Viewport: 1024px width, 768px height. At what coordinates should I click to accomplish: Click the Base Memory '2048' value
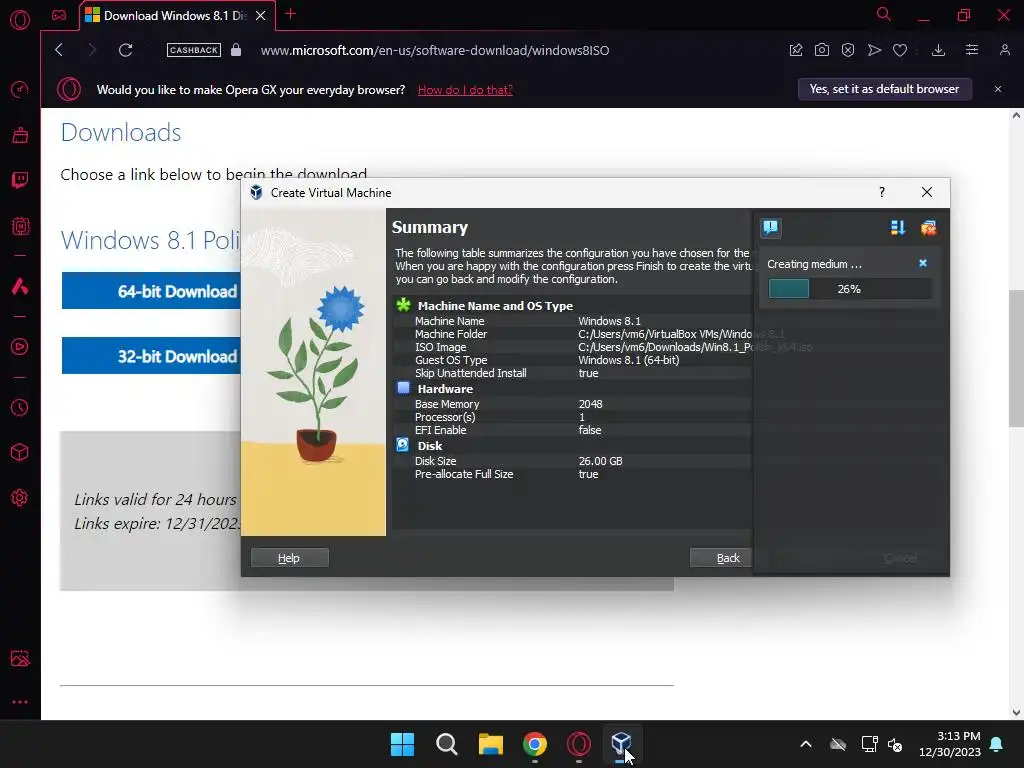(590, 404)
